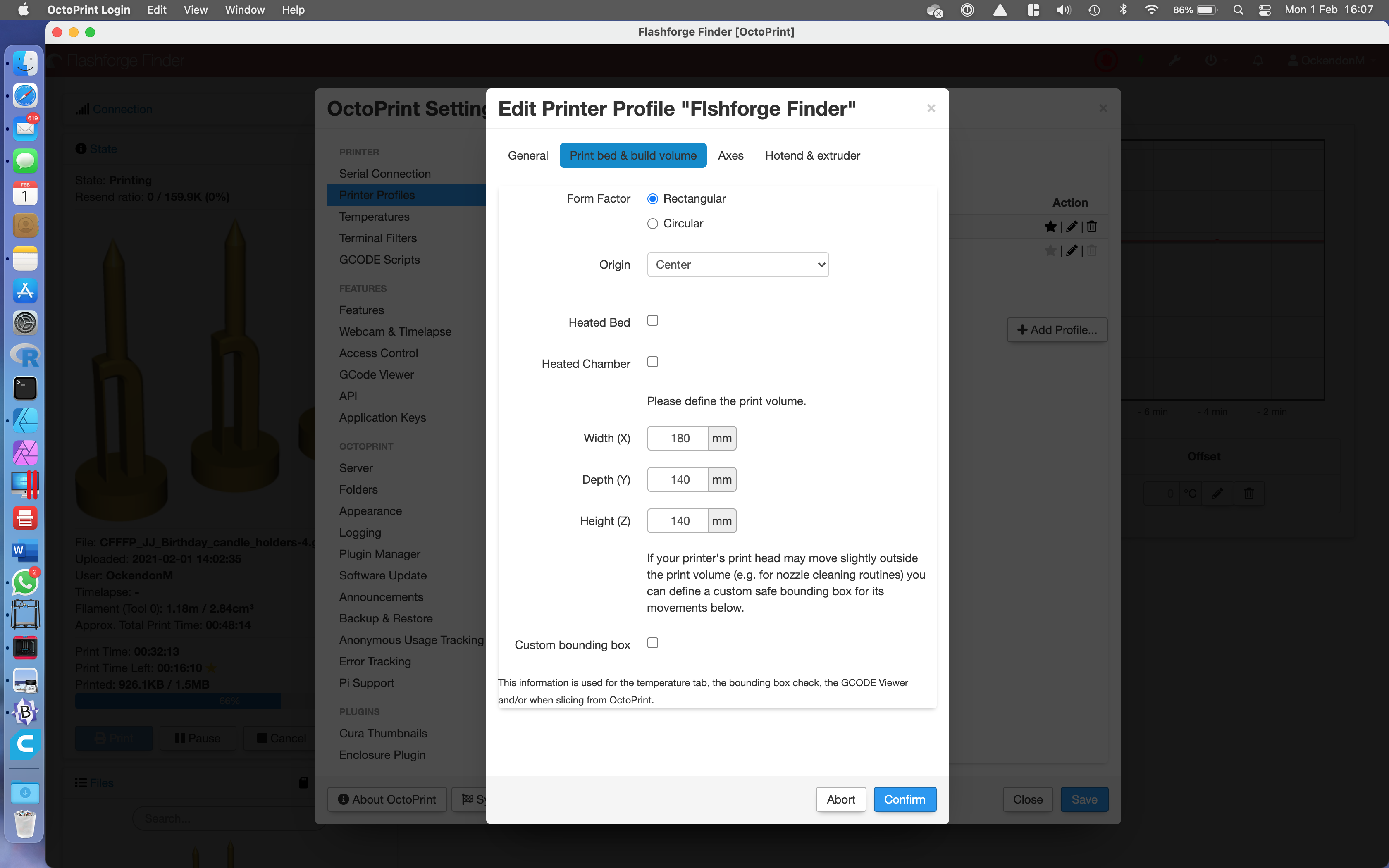Click the Width (X) input field
1389x868 pixels.
[678, 438]
